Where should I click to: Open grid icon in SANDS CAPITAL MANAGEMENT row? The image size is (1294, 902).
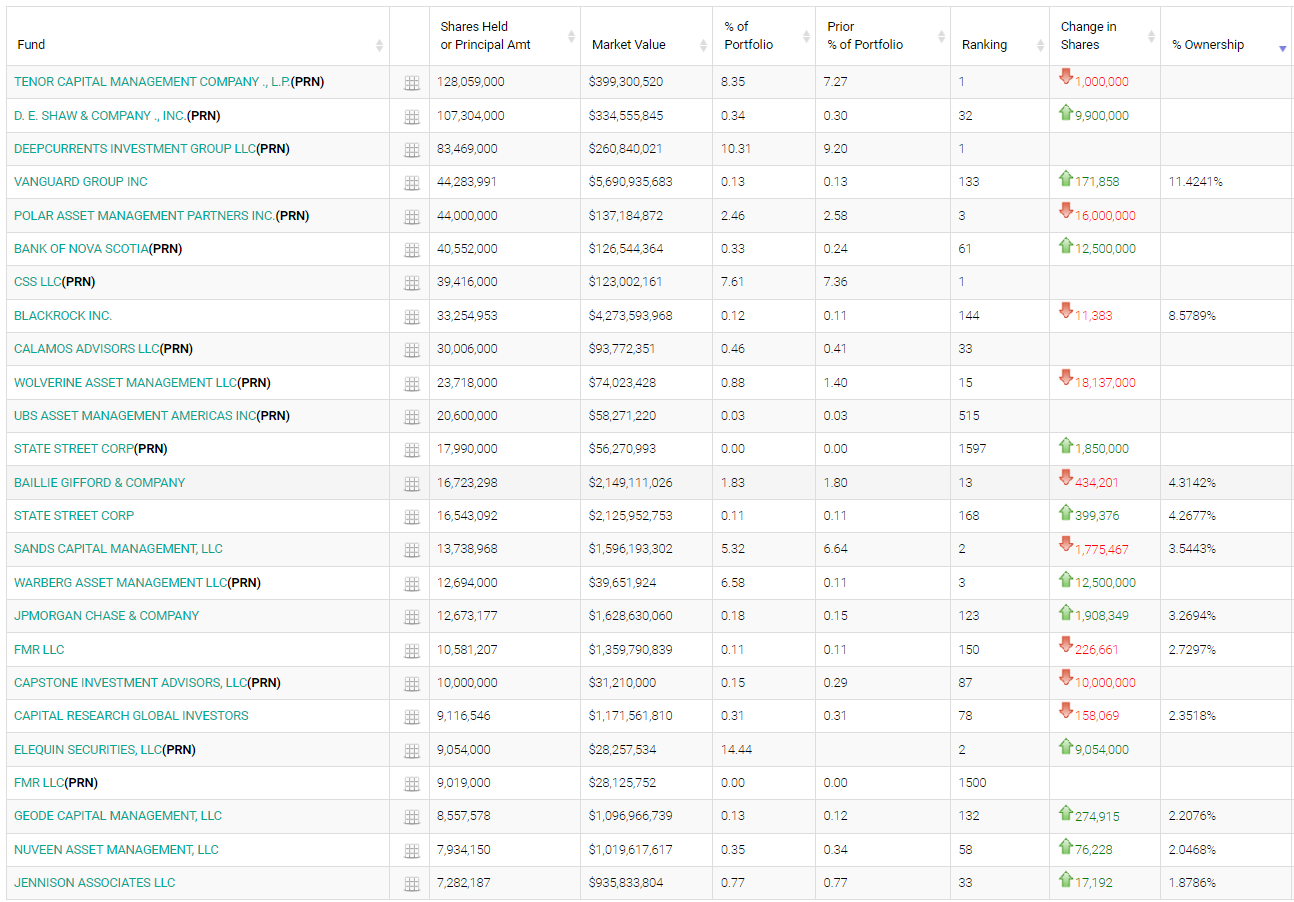click(x=411, y=550)
